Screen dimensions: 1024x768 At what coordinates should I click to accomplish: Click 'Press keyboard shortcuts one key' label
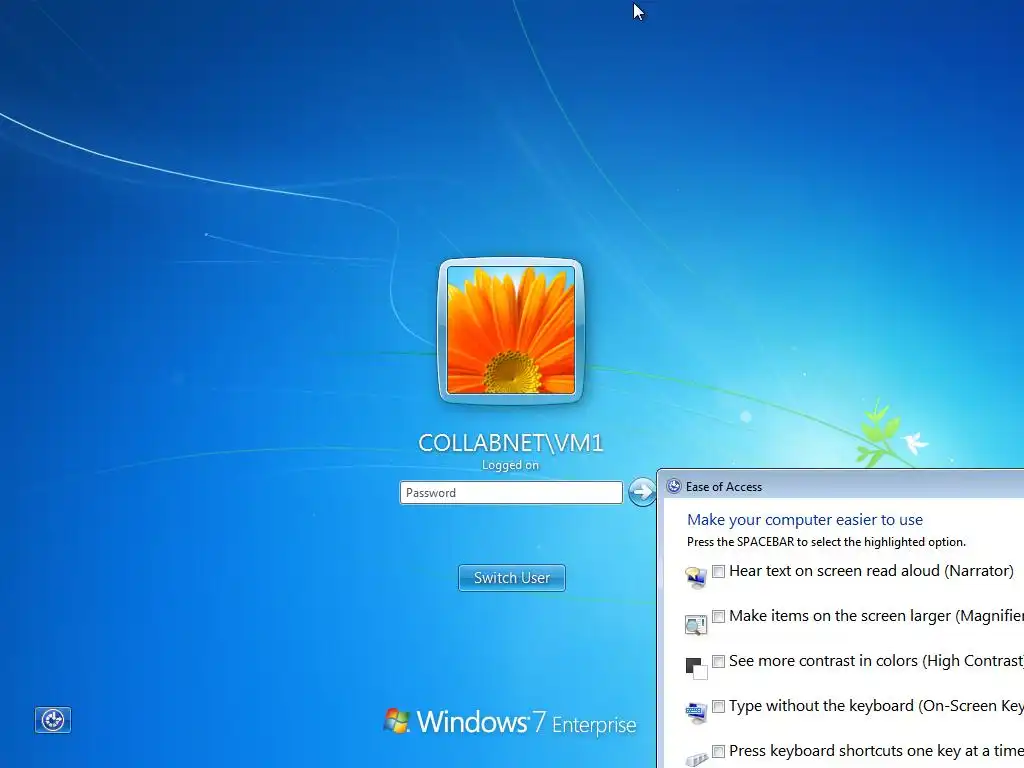pyautogui.click(x=876, y=752)
